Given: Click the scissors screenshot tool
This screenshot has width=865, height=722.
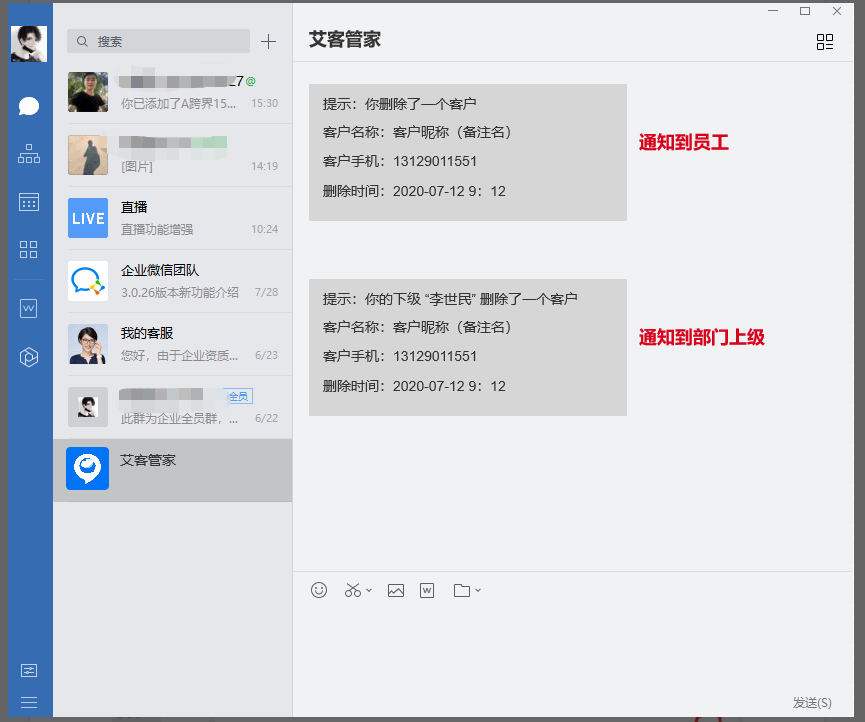Looking at the screenshot, I should pos(352,590).
